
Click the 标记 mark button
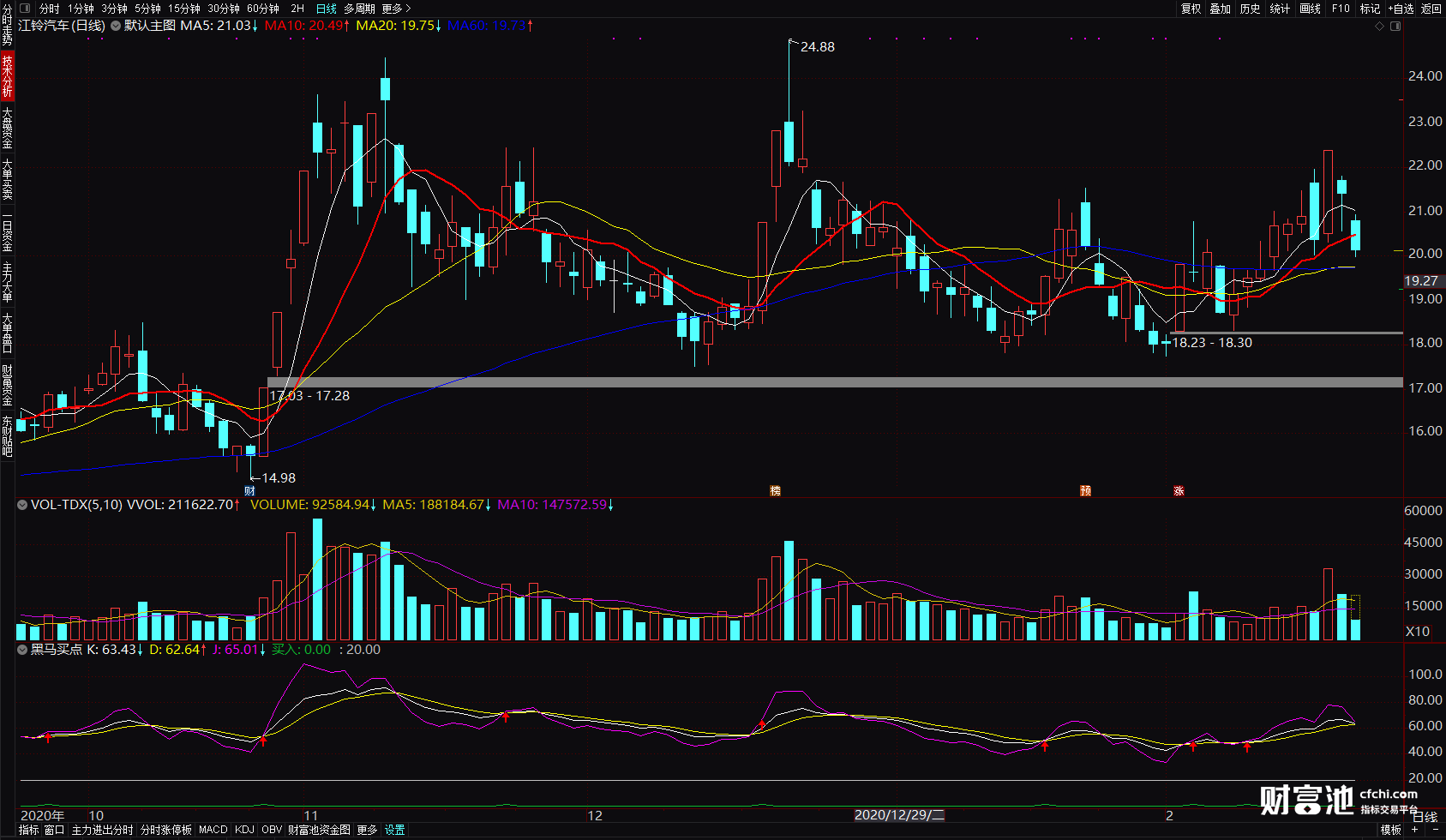click(1371, 9)
